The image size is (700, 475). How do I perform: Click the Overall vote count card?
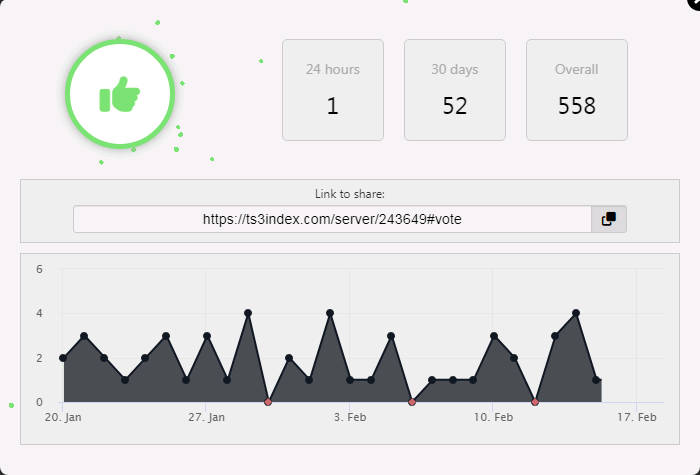577,90
